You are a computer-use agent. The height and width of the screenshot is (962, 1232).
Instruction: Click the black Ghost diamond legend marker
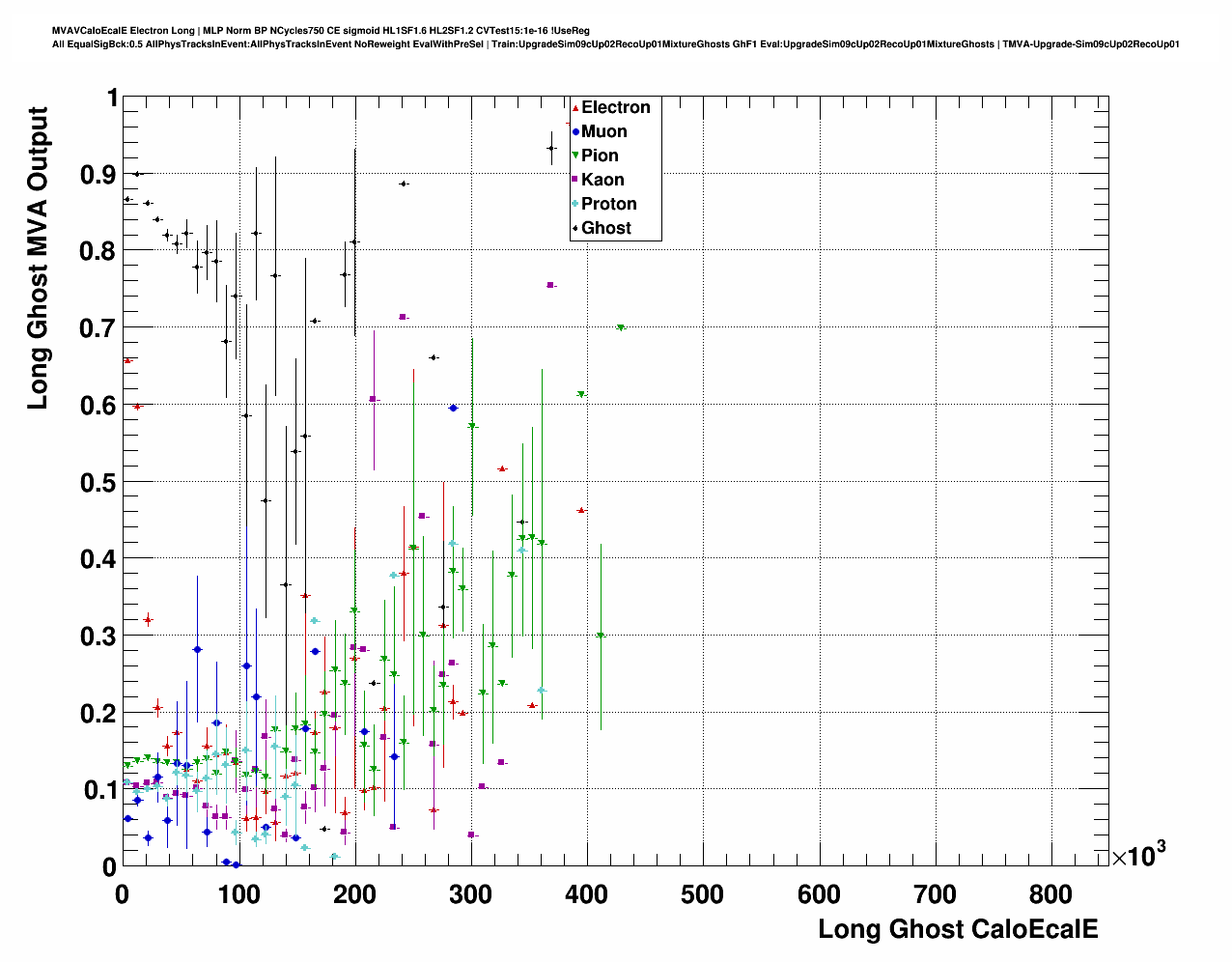[575, 228]
